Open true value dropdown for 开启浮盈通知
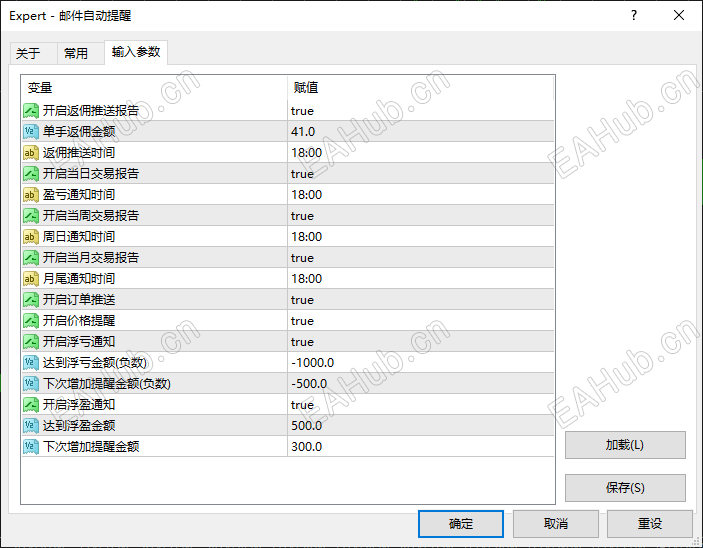 coord(421,405)
